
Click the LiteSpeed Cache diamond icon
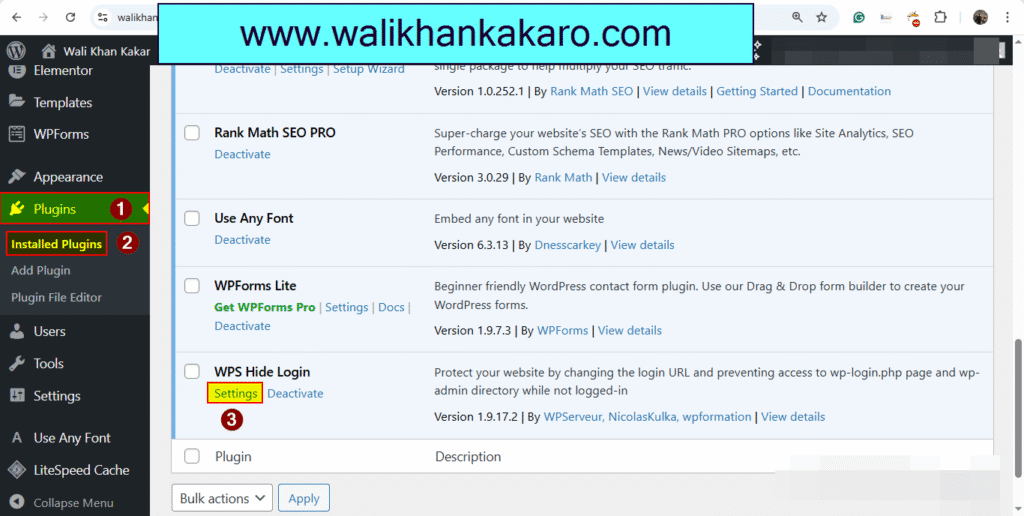[17, 470]
